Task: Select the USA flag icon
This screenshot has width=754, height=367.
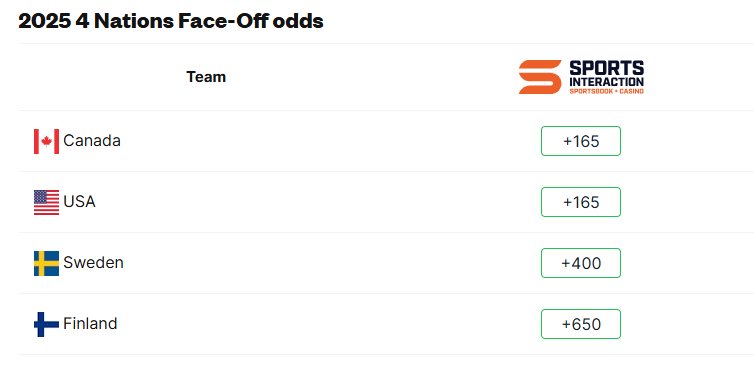Action: click(46, 202)
